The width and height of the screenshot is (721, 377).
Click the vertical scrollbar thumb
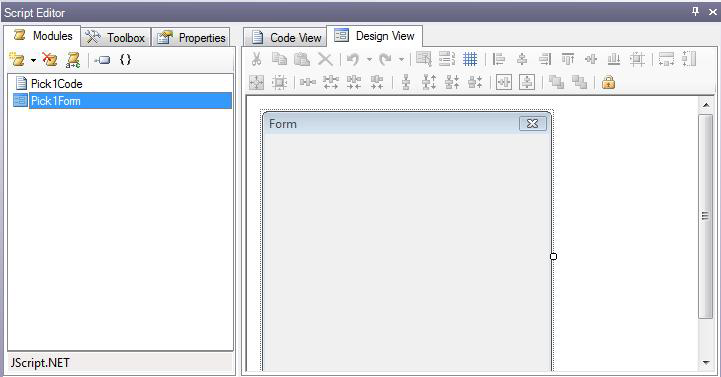pos(705,216)
